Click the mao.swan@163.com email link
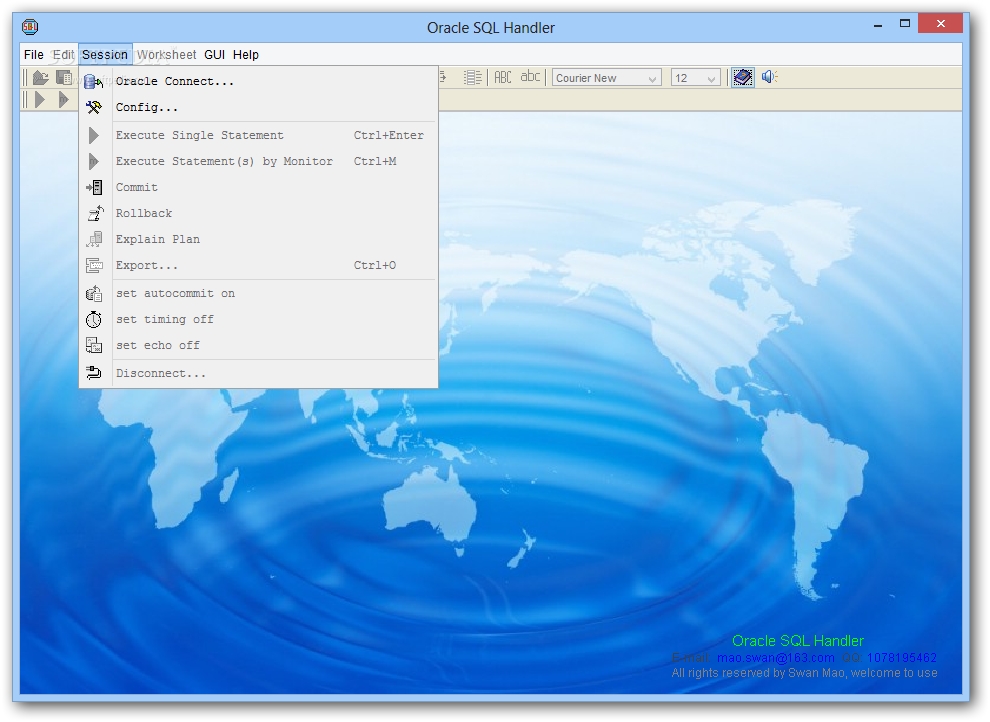This screenshot has height=722, width=990. [775, 658]
